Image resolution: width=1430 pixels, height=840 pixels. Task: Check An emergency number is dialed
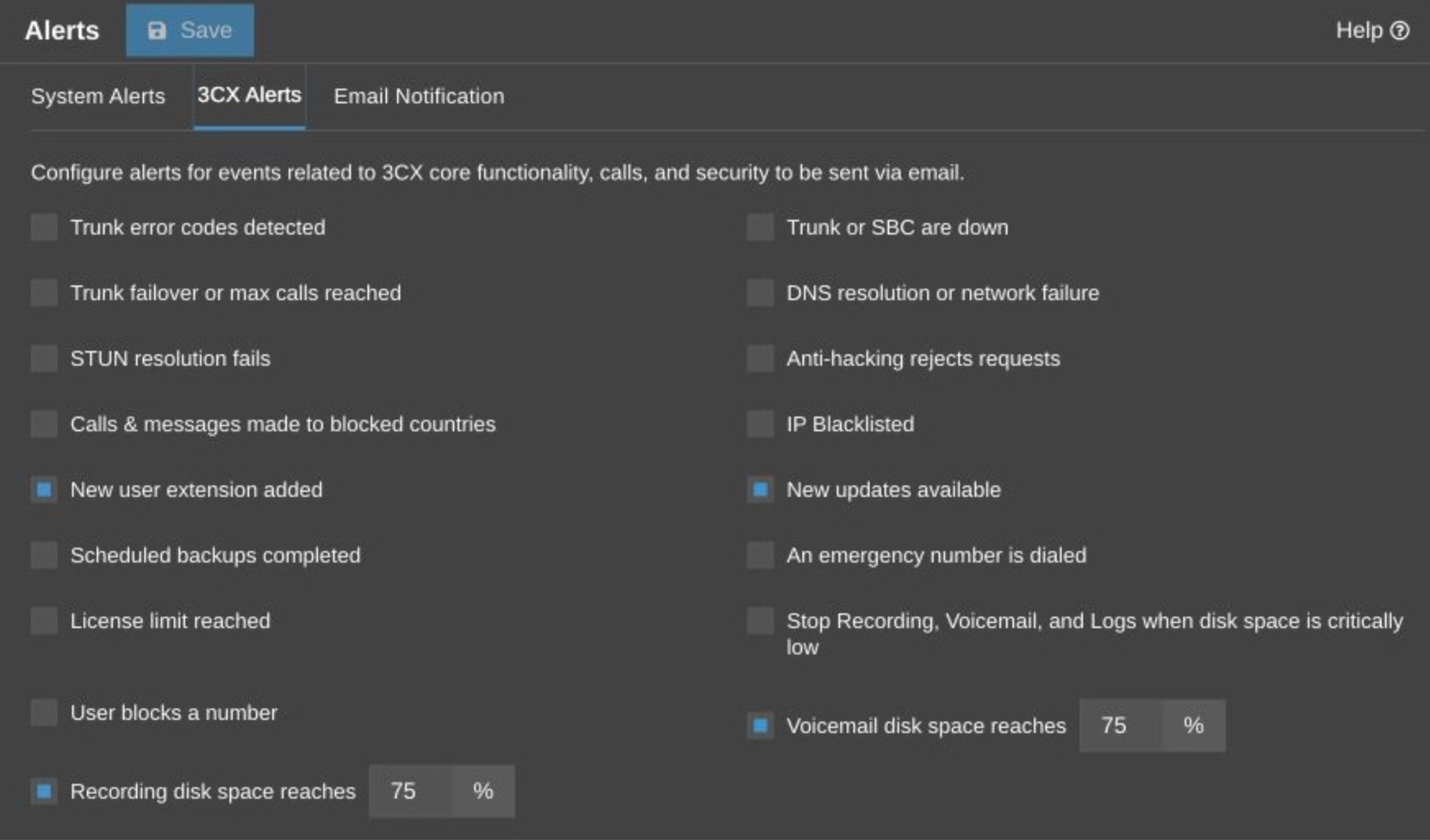click(760, 555)
